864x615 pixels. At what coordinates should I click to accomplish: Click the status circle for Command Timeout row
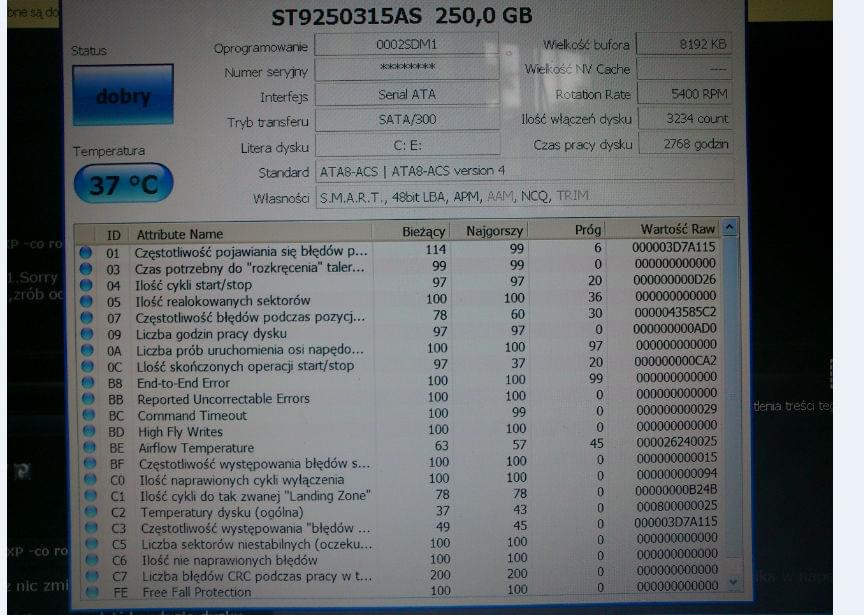coord(89,415)
